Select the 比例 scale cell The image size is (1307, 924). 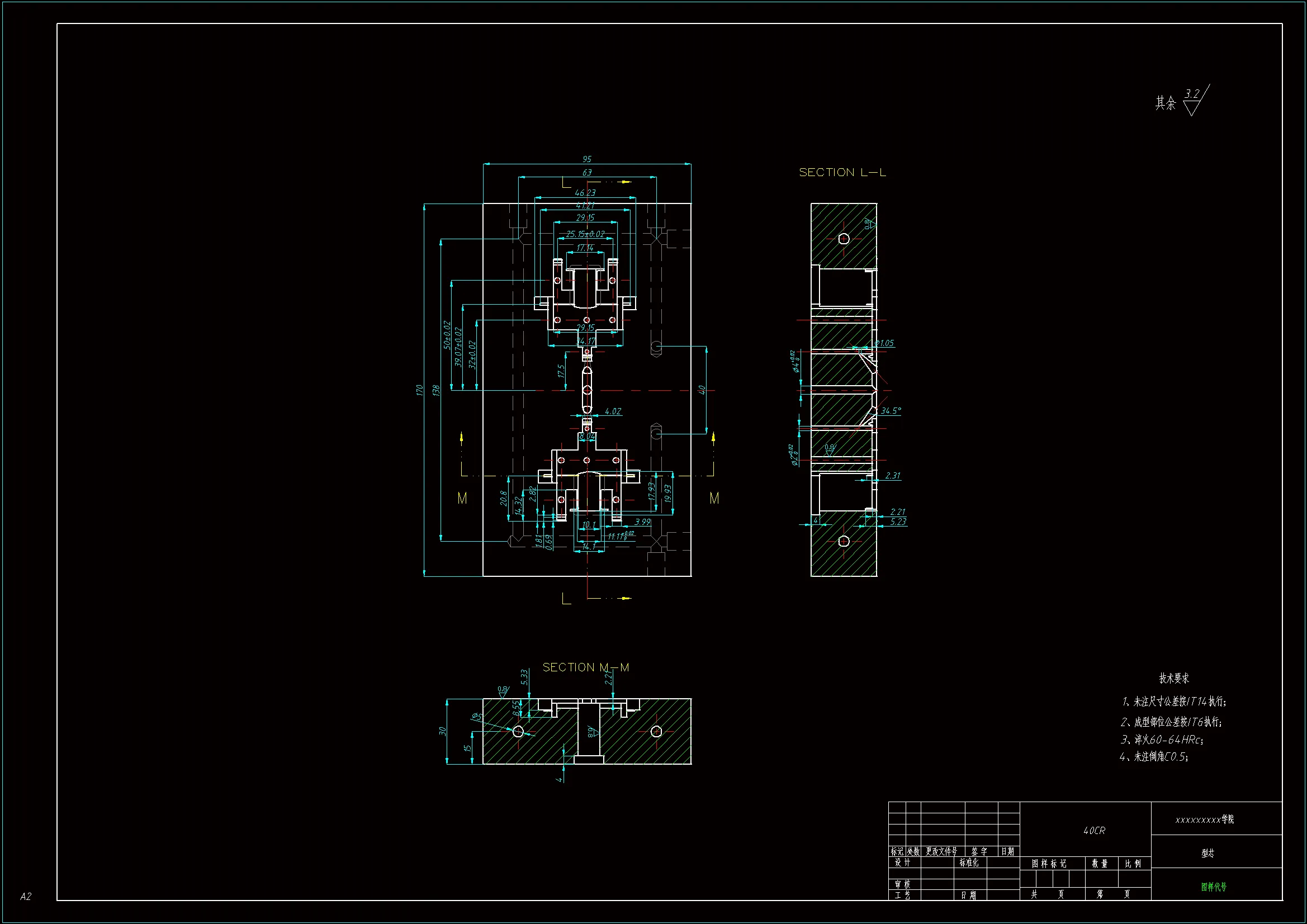tap(1133, 864)
